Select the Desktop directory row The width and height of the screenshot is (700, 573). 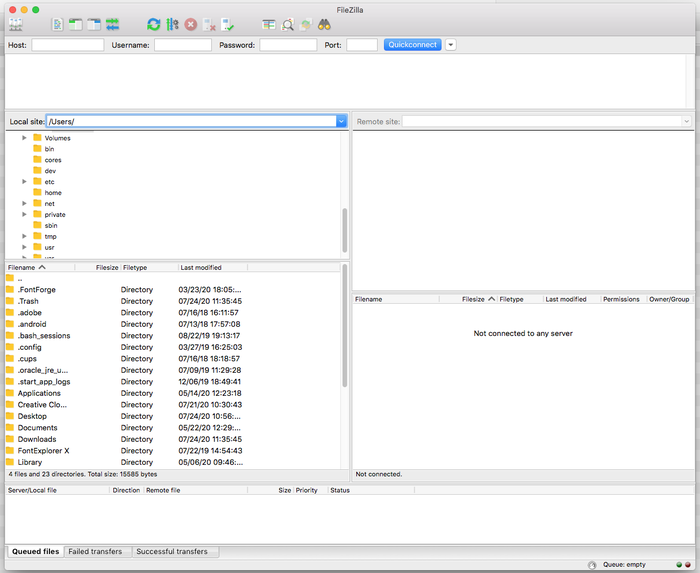(172, 416)
